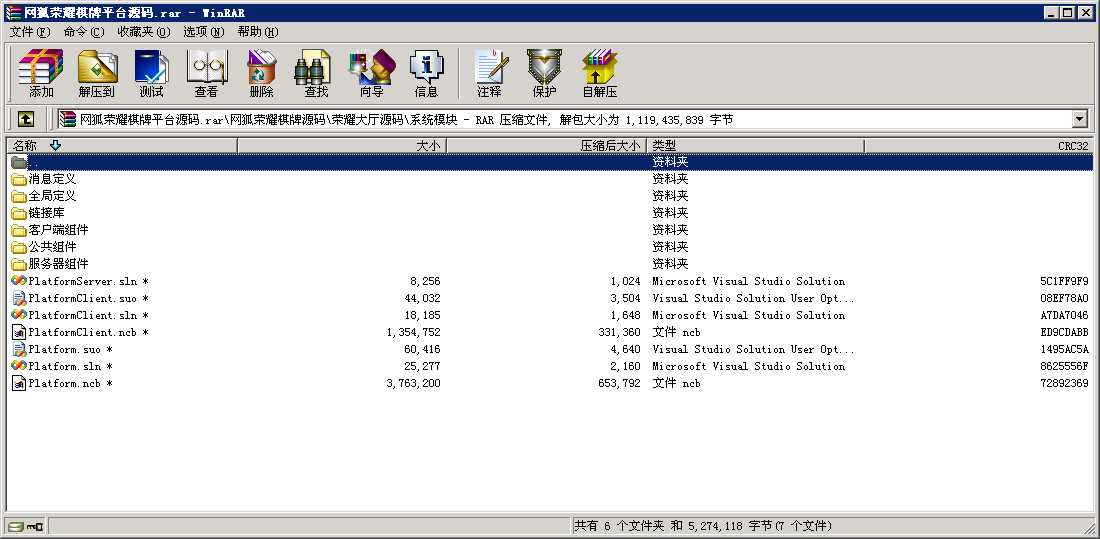Click size value 3,763,200
This screenshot has width=1100, height=539.
(x=413, y=383)
